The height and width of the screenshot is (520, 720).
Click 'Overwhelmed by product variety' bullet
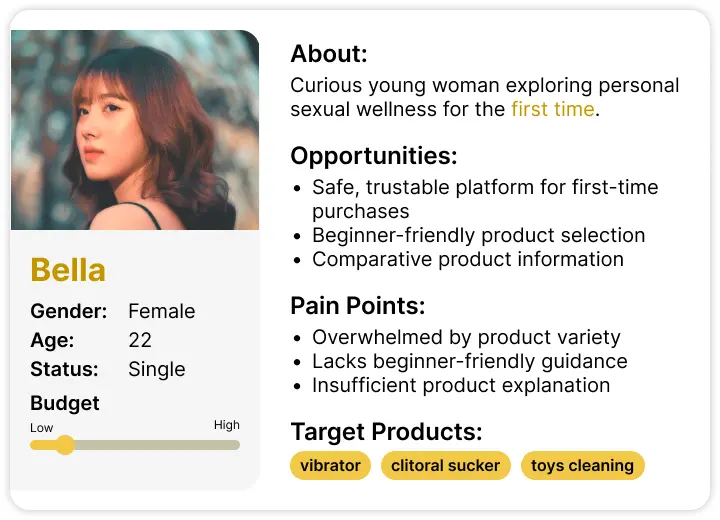coord(466,337)
